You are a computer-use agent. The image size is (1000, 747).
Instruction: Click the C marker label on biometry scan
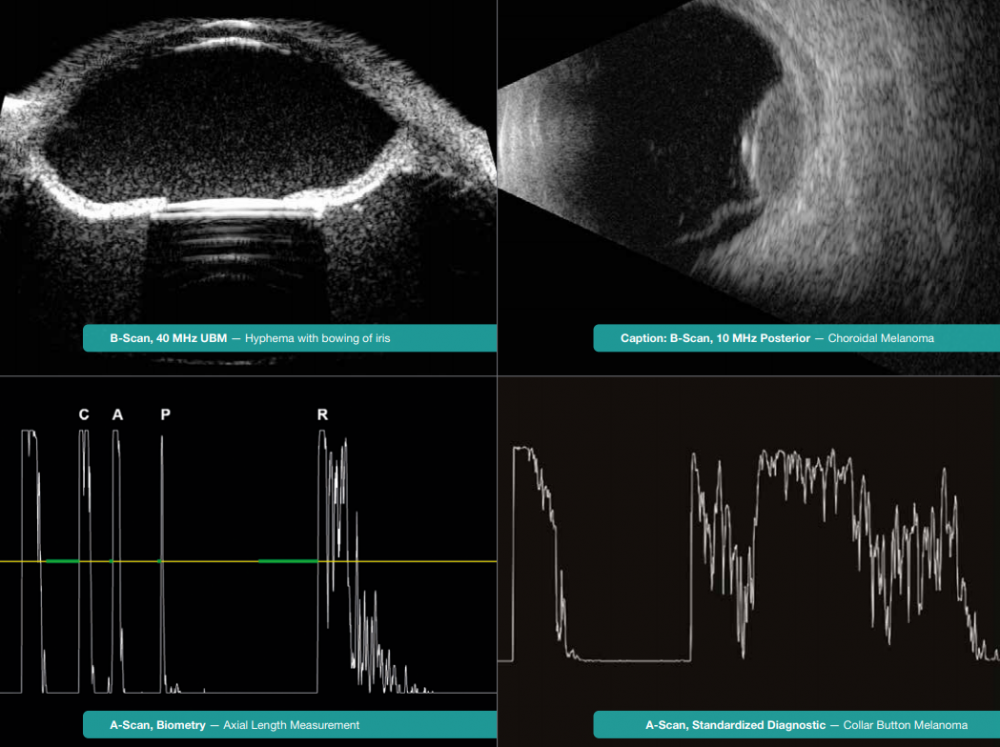(x=84, y=415)
